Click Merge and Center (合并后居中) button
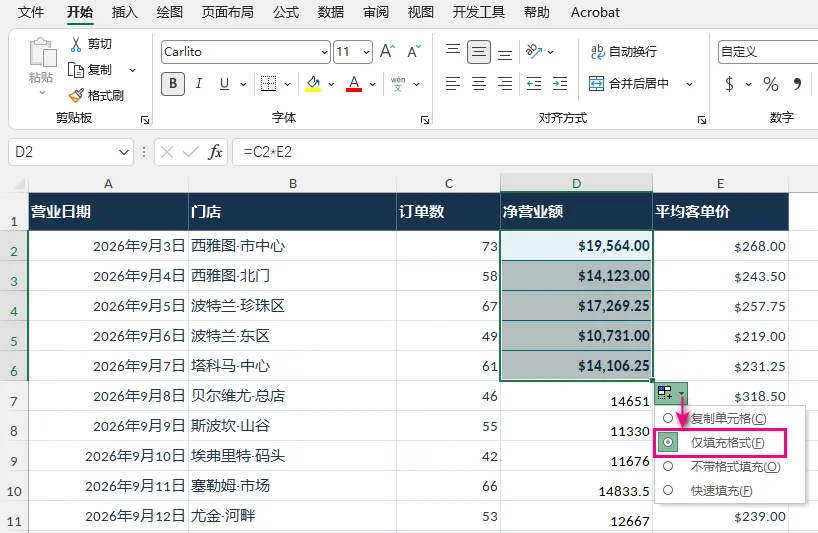Screen dimensions: 818x533 [x=629, y=84]
